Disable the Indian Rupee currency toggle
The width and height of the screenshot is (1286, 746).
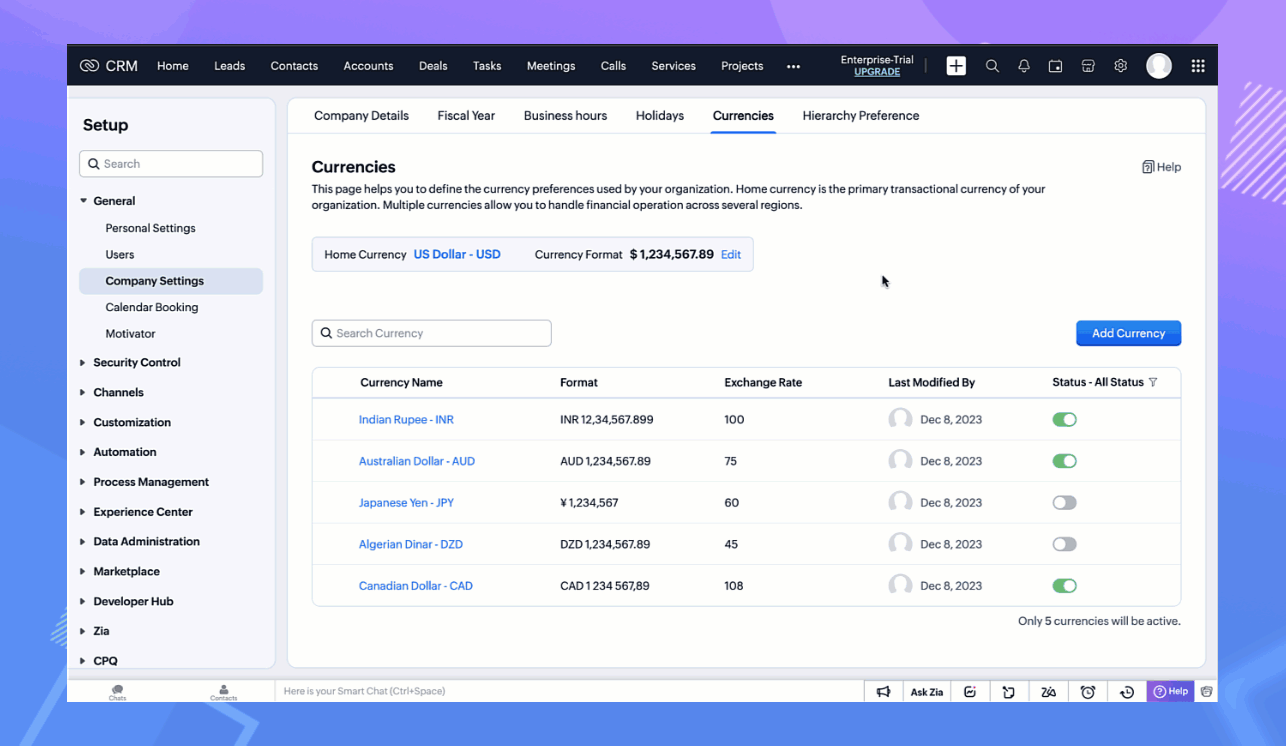[x=1064, y=420]
